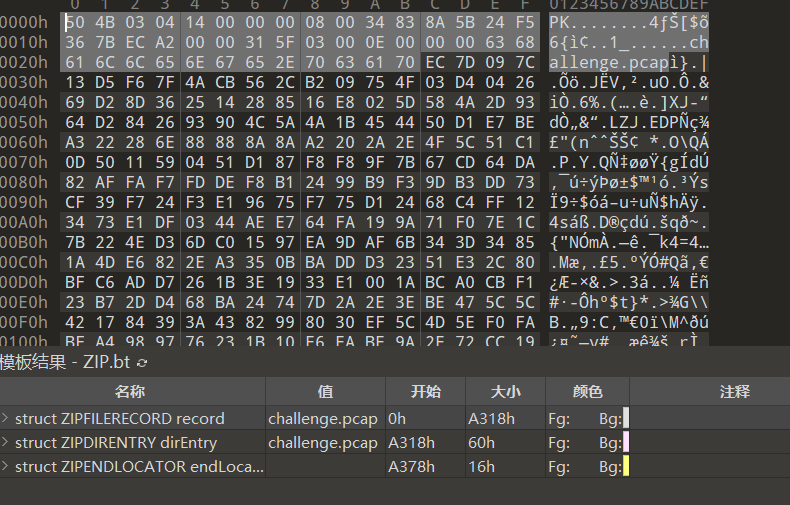
Task: Click the 大小 column header
Action: point(505,392)
